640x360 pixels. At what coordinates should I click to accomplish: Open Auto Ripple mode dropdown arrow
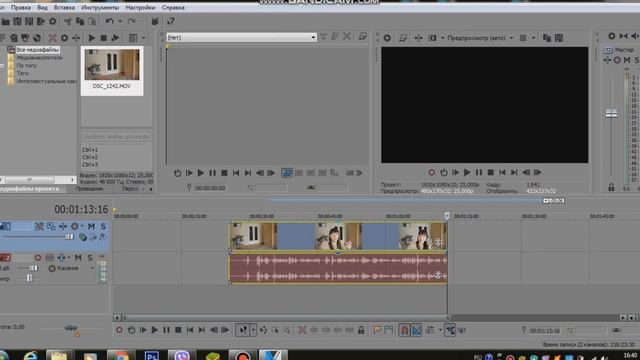[x=440, y=330]
